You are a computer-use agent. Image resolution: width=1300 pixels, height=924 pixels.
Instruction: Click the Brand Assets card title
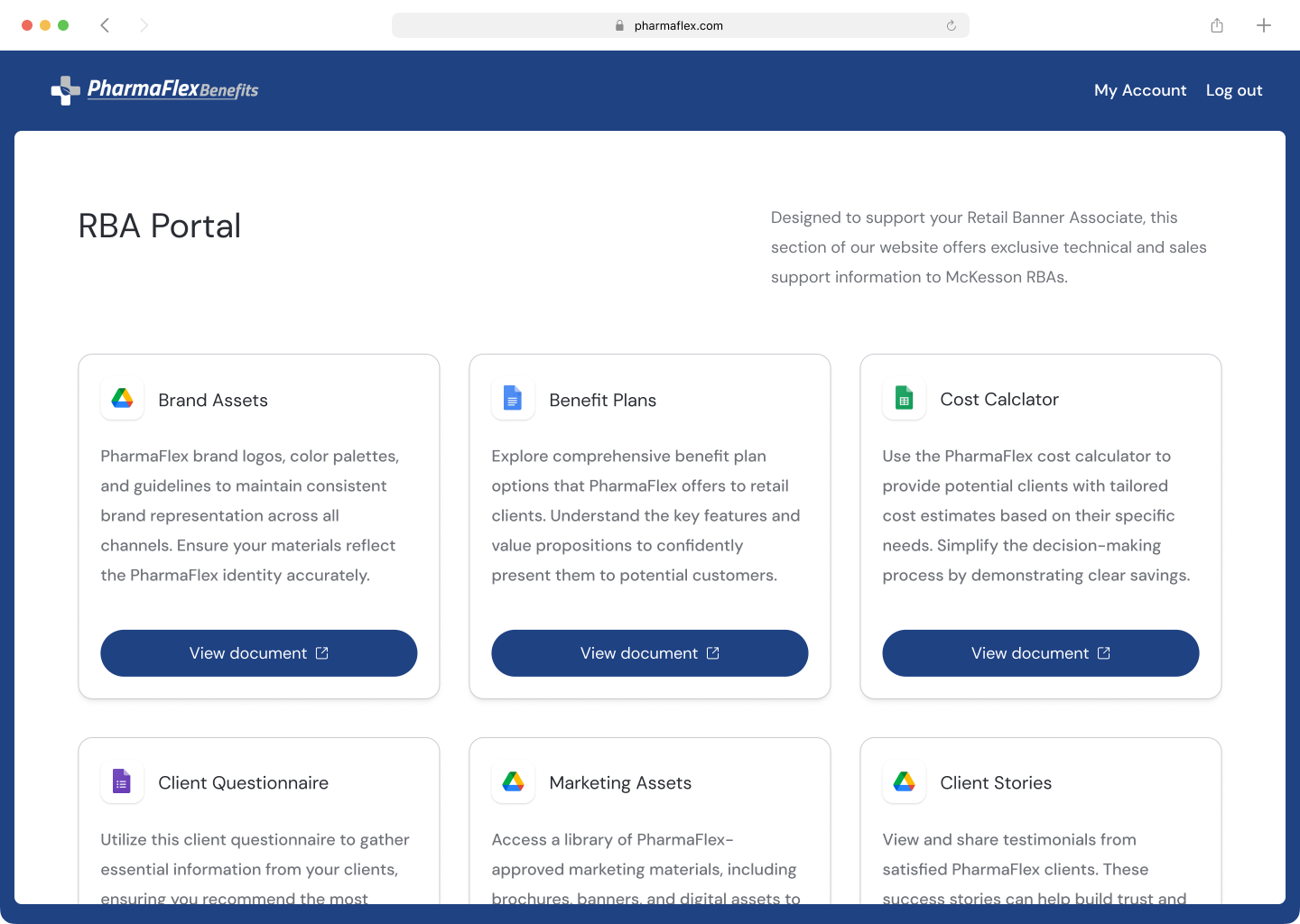(213, 401)
